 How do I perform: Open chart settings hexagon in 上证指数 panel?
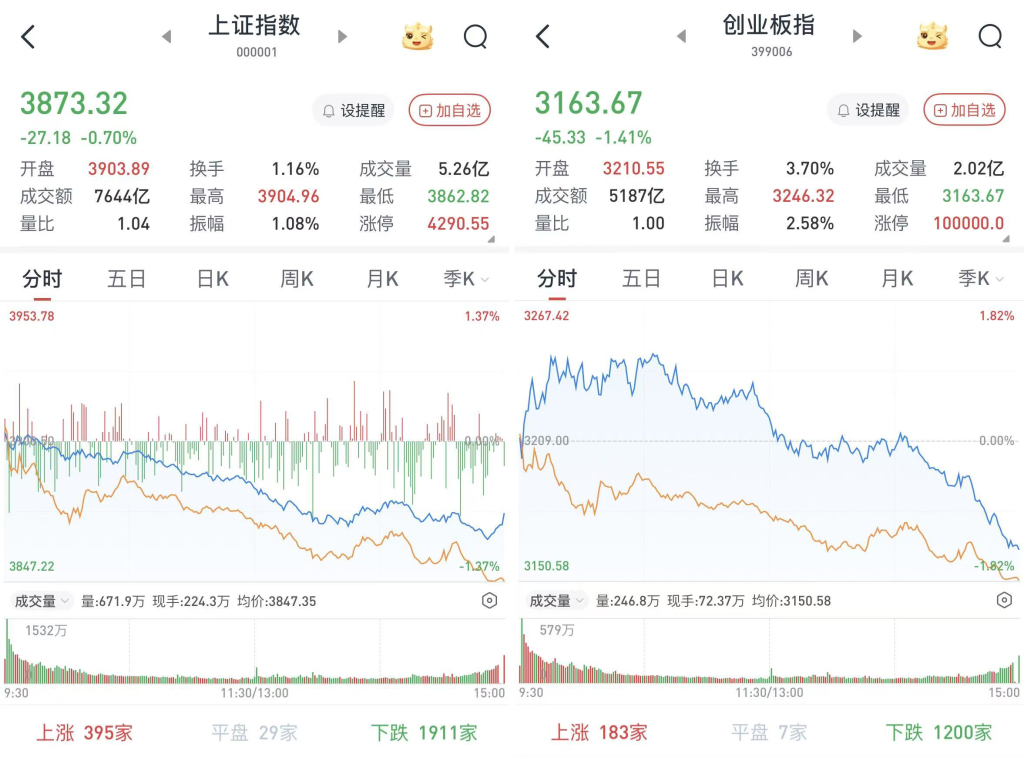[489, 601]
